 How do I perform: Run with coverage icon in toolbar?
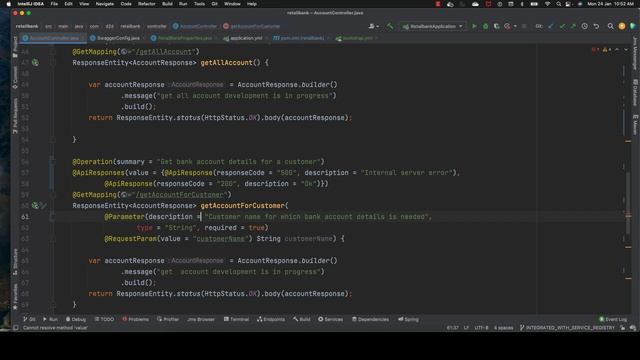(496, 26)
